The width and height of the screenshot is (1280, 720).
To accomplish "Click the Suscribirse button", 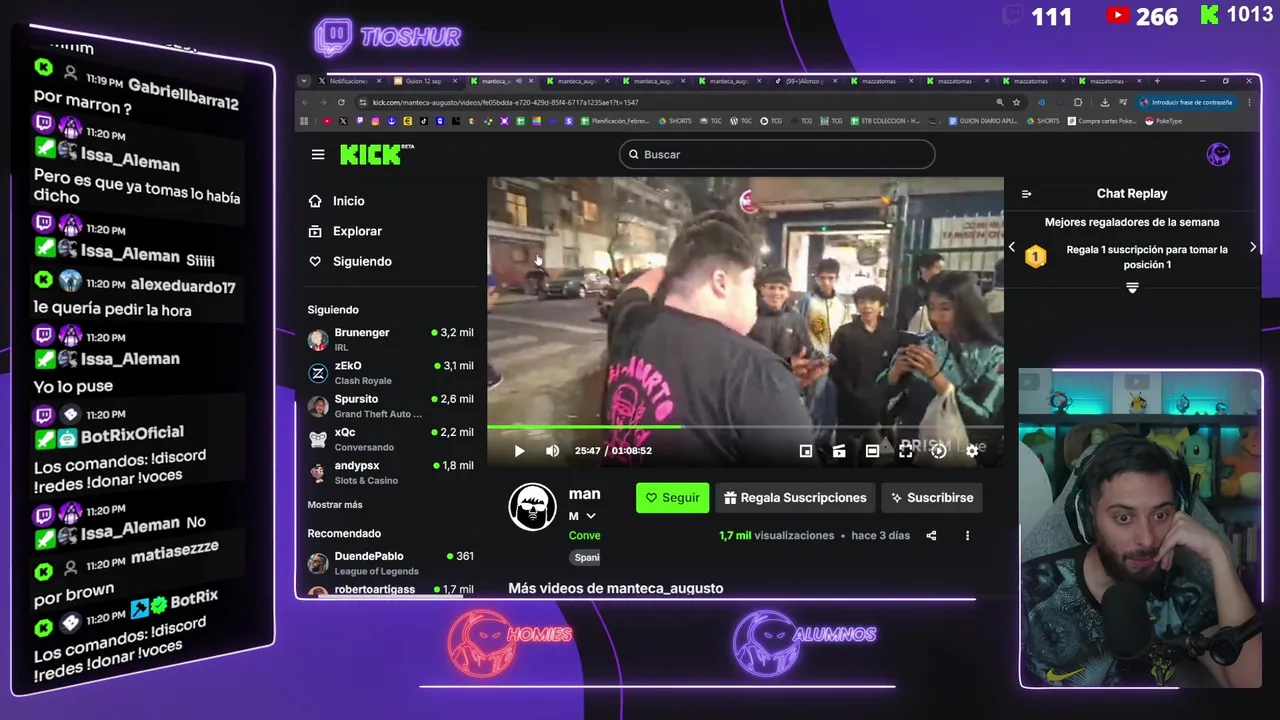I will pos(932,497).
